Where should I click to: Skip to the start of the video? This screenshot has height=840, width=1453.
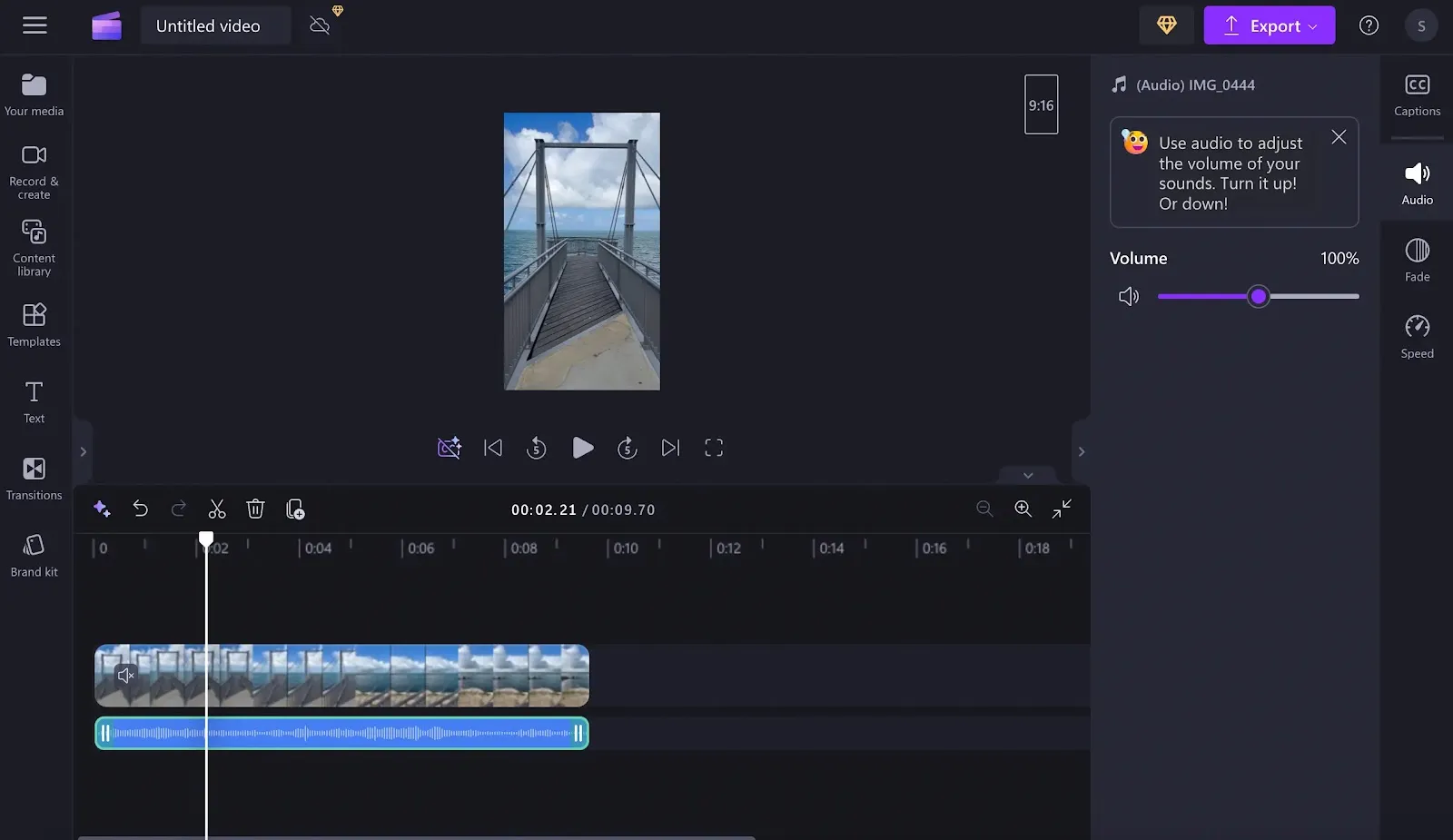tap(493, 448)
